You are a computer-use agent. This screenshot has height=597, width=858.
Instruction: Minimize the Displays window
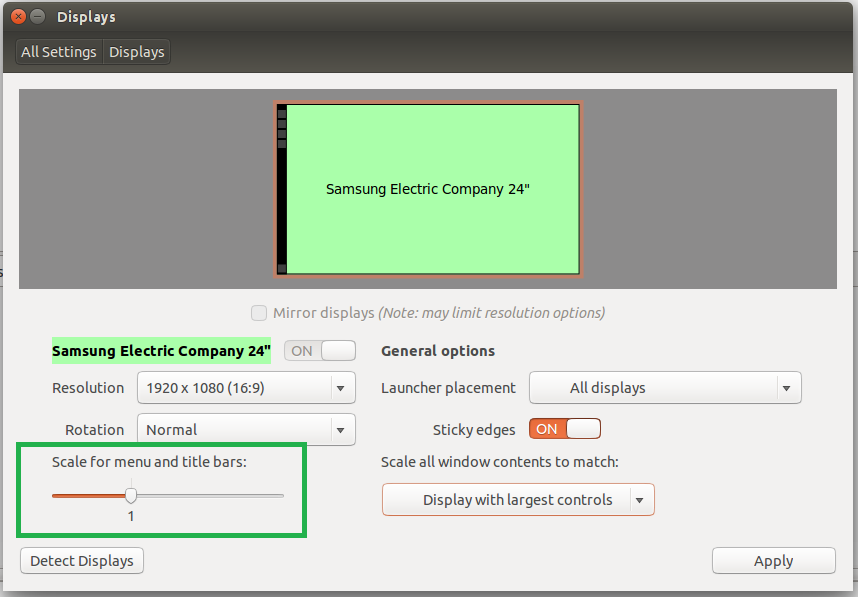coord(37,17)
